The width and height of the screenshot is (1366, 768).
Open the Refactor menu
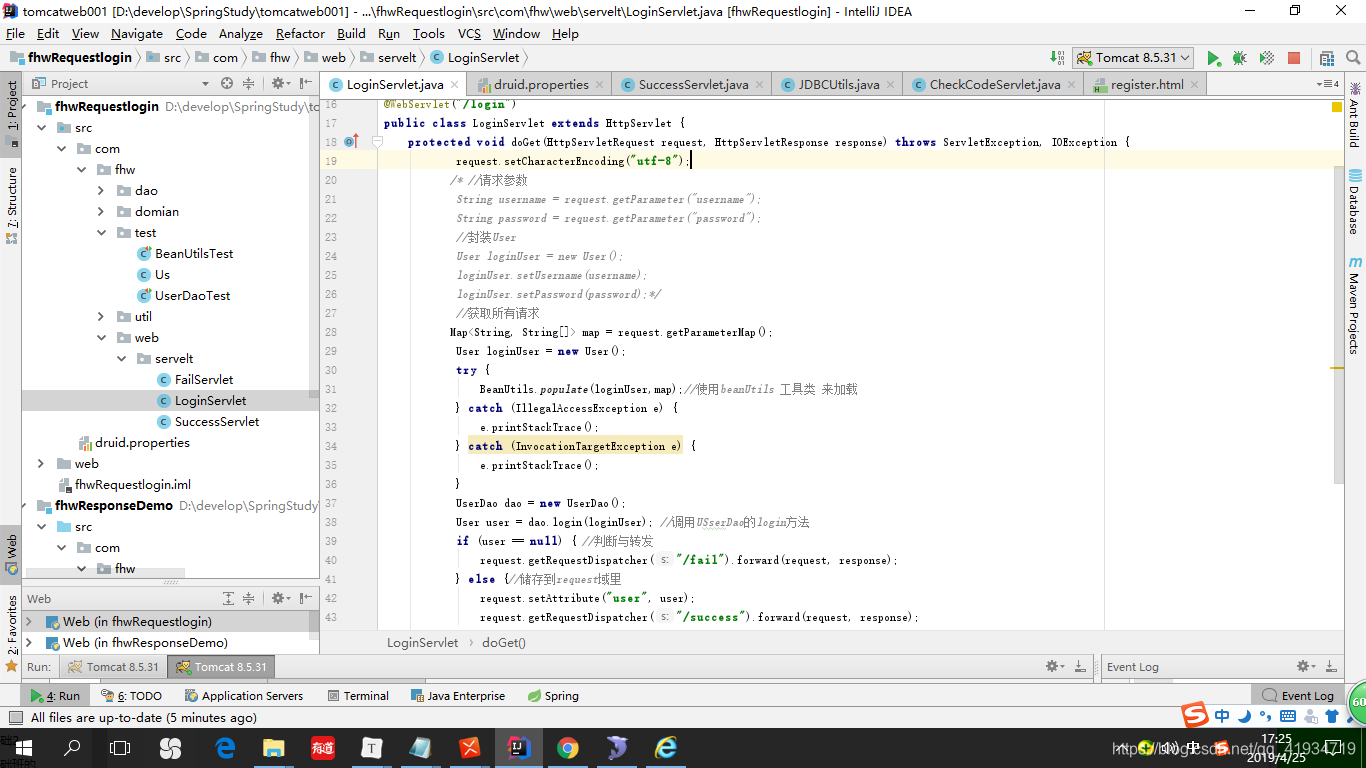tap(300, 33)
